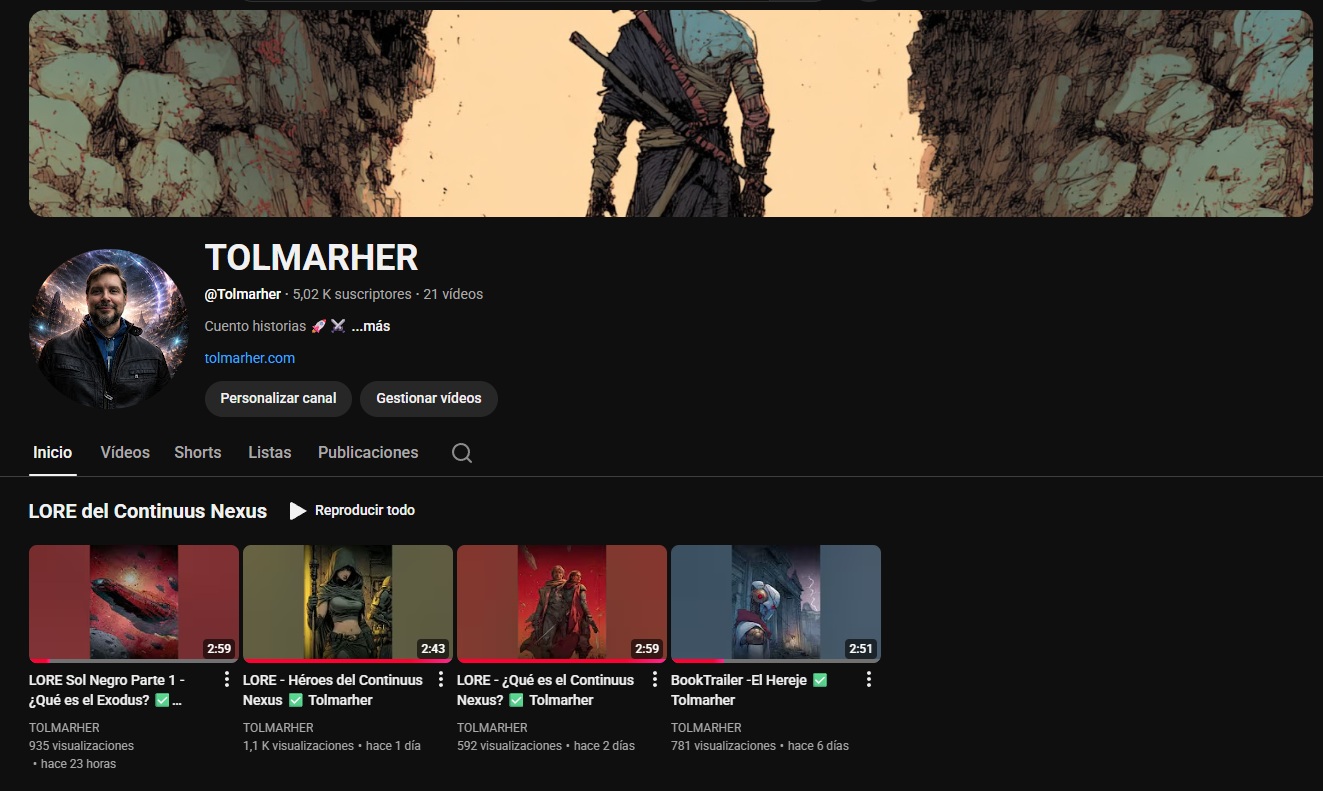Open the BookTrailer El Hereje video thumbnail
Screen dimensions: 1323x791
pyautogui.click(x=775, y=603)
